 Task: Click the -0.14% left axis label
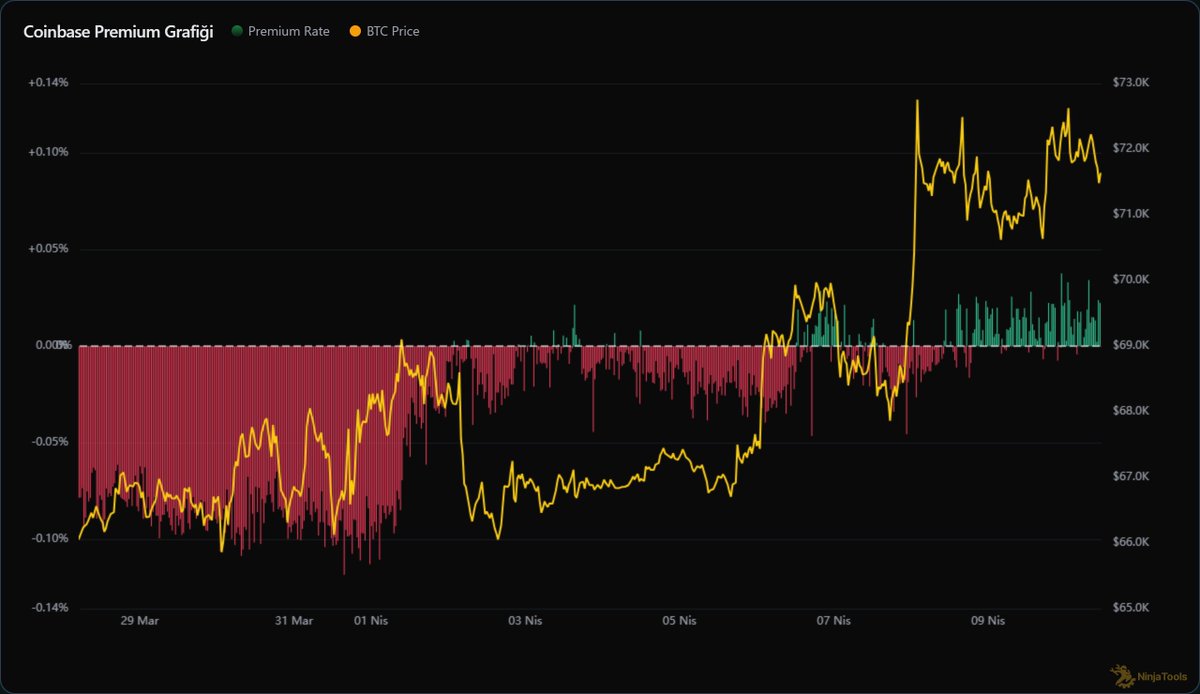pos(49,607)
